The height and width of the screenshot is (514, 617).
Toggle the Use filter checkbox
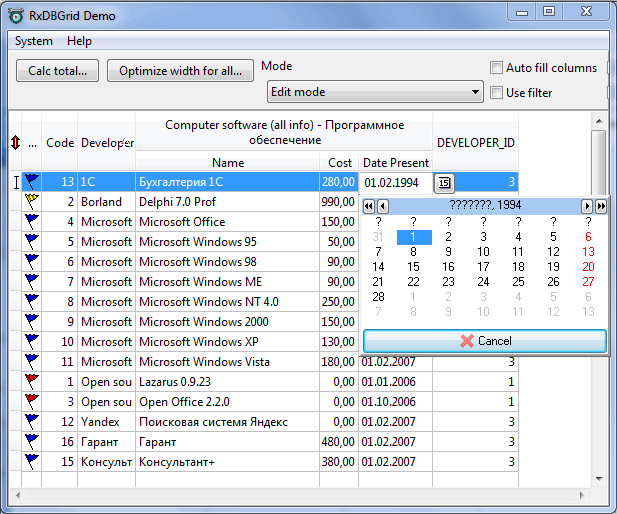(497, 93)
